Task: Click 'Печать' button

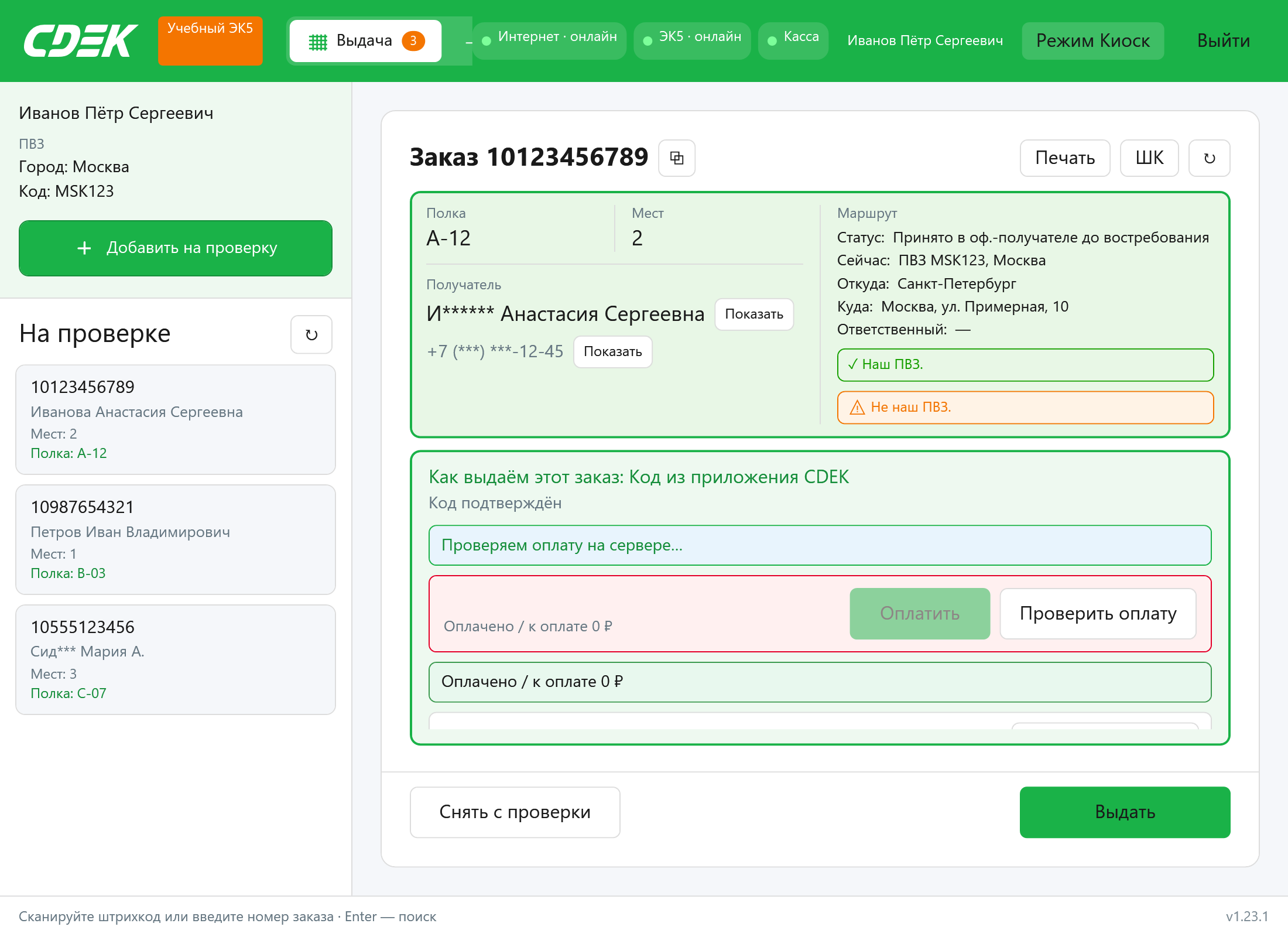Action: [1065, 158]
